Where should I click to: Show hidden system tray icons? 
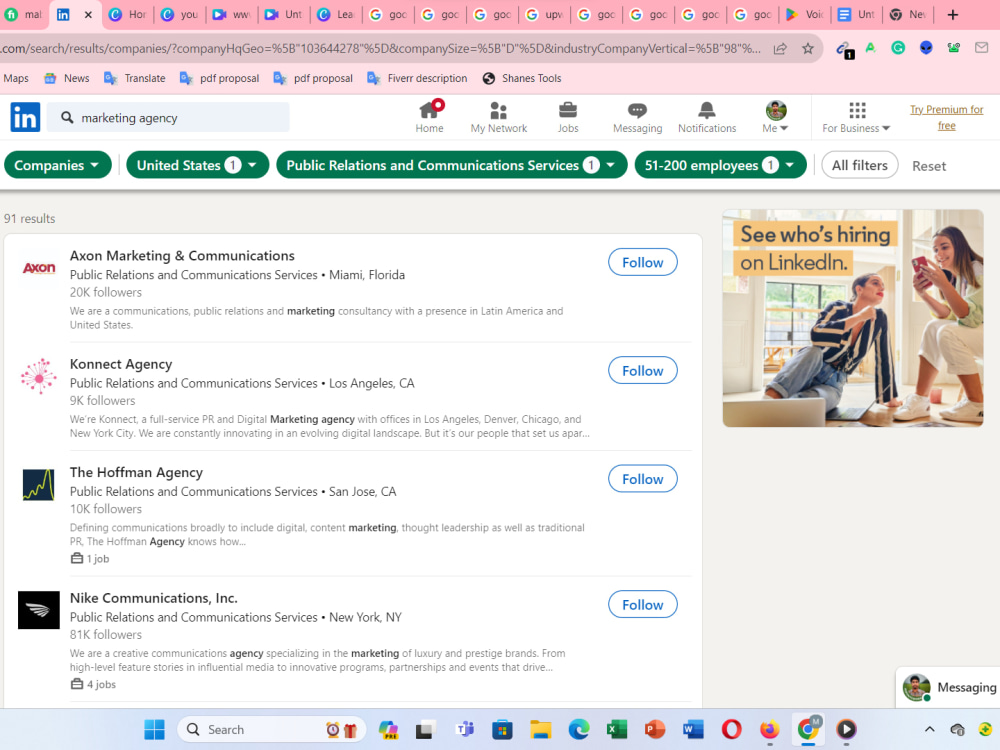click(x=929, y=729)
